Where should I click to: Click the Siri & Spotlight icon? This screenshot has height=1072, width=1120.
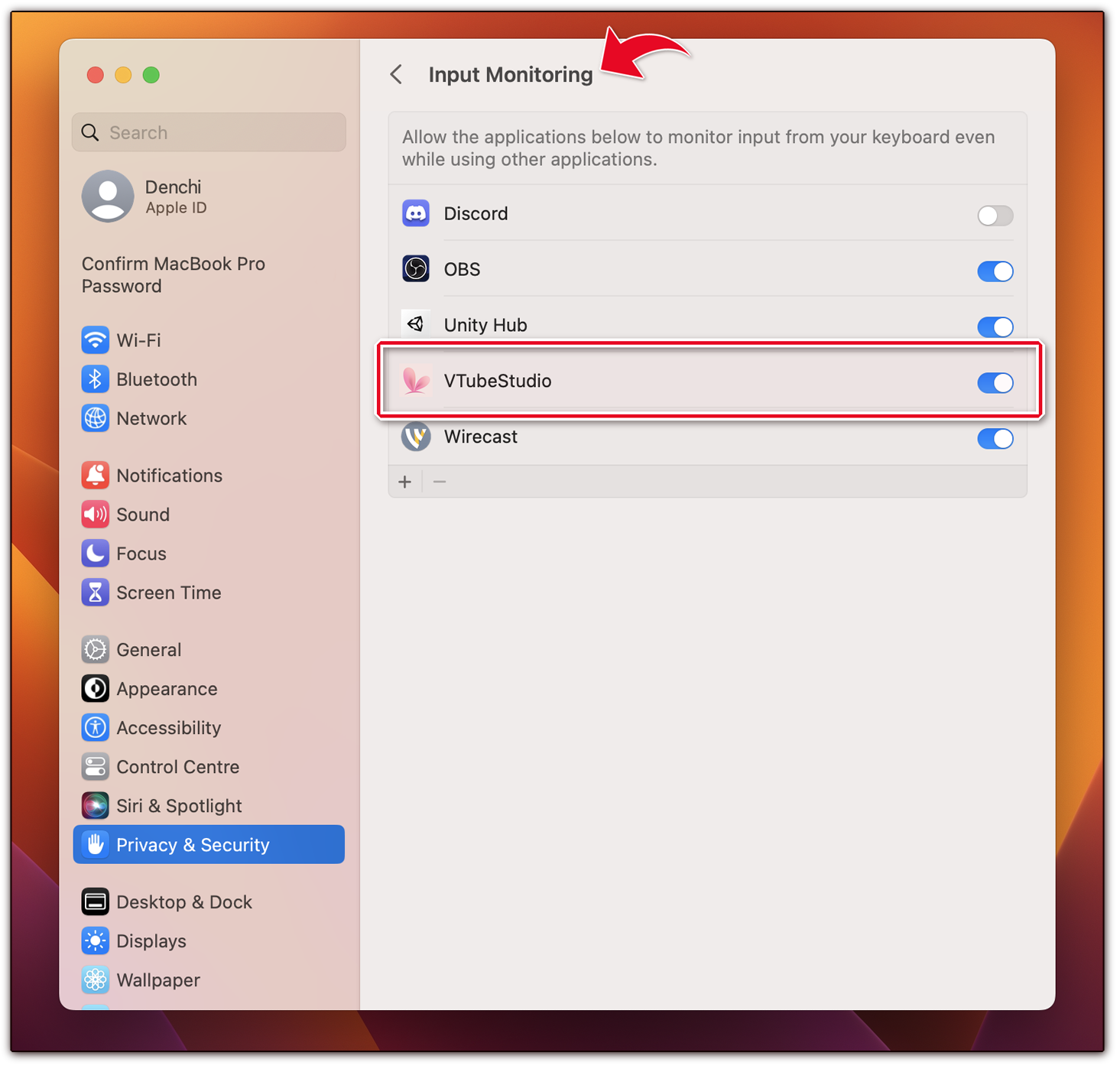(96, 806)
